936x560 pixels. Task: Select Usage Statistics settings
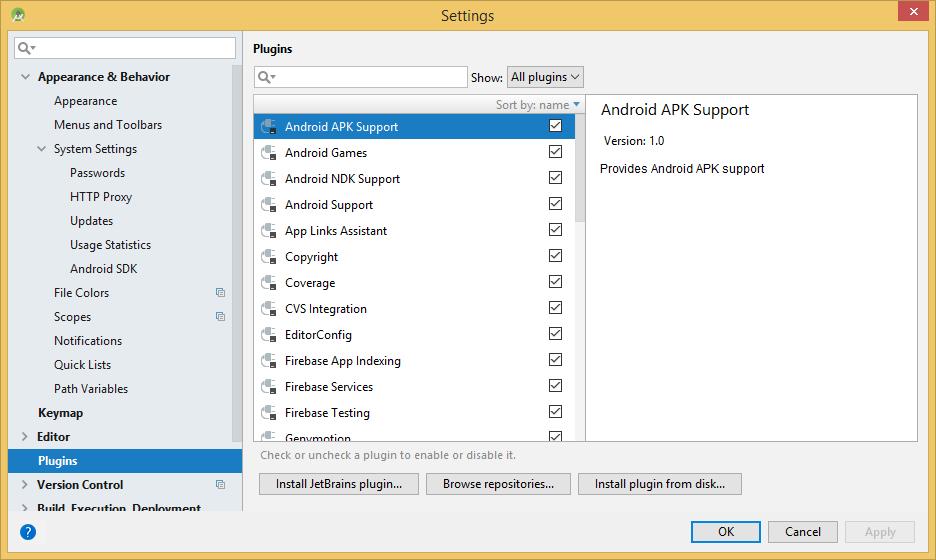tap(110, 245)
